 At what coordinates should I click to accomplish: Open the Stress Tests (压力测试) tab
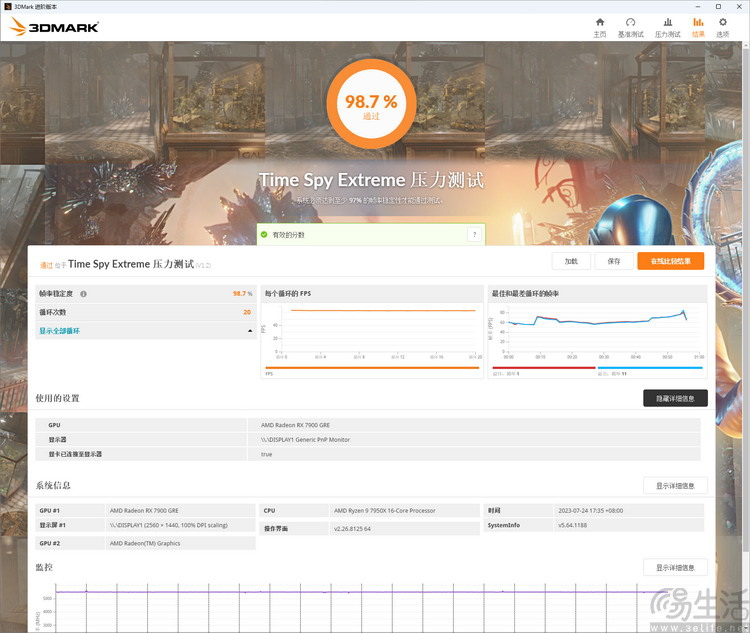(667, 28)
